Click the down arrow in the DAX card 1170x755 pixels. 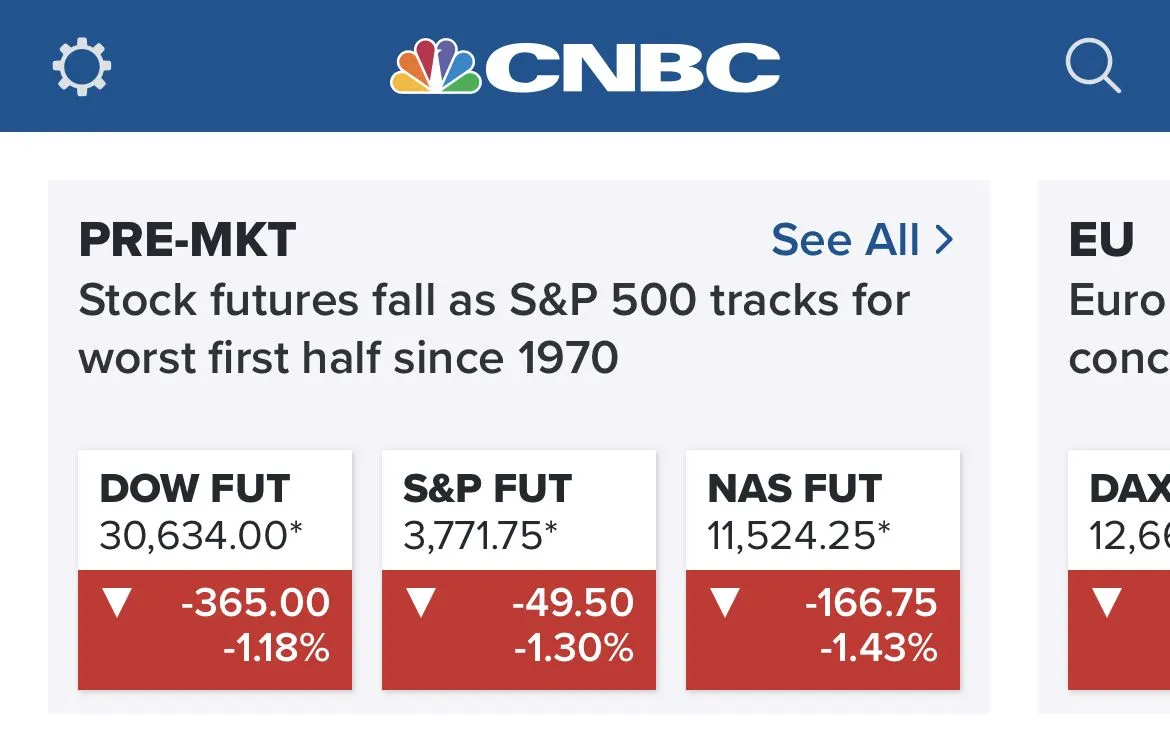tap(1107, 602)
